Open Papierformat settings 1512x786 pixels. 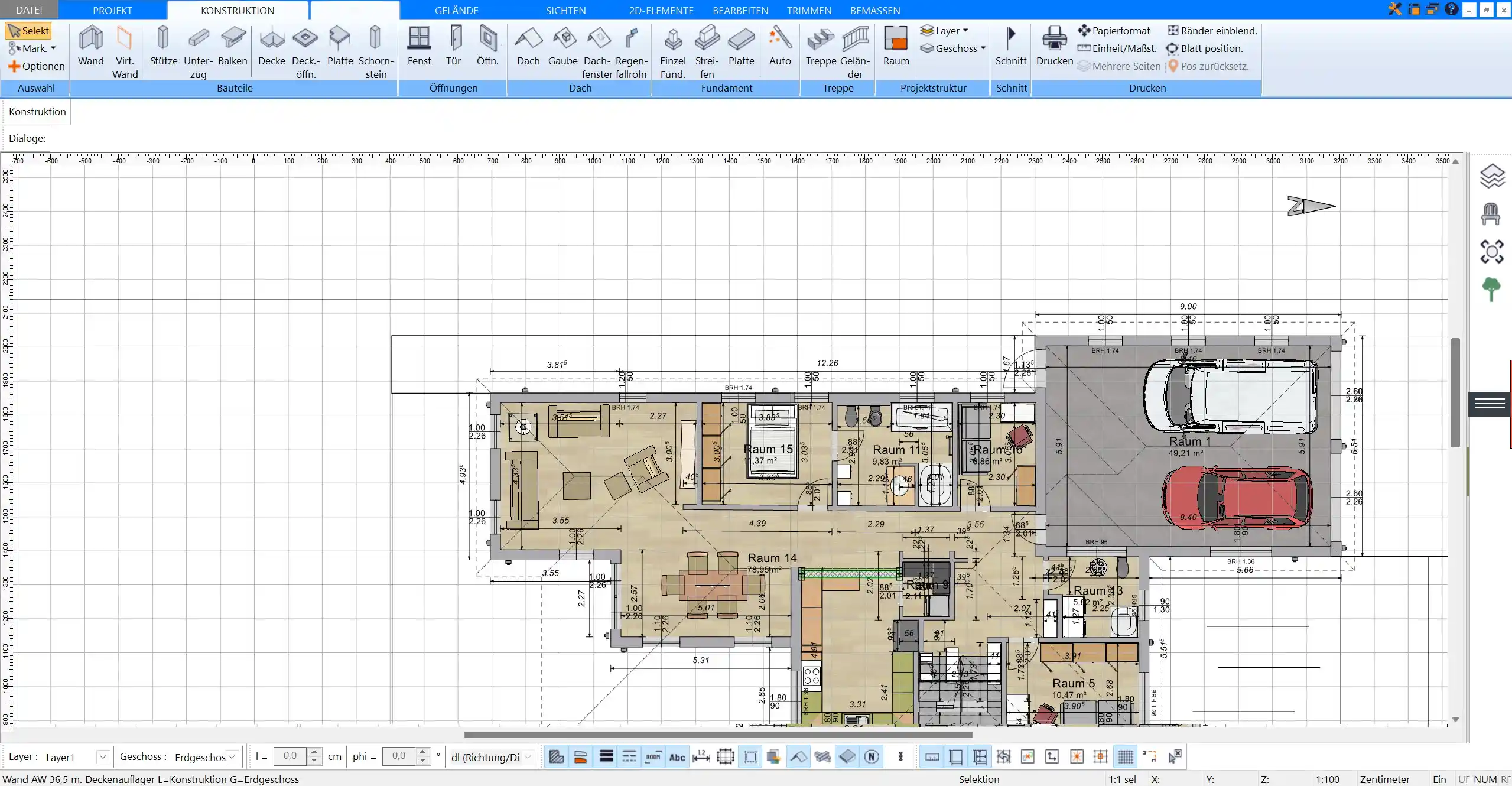tap(1114, 31)
